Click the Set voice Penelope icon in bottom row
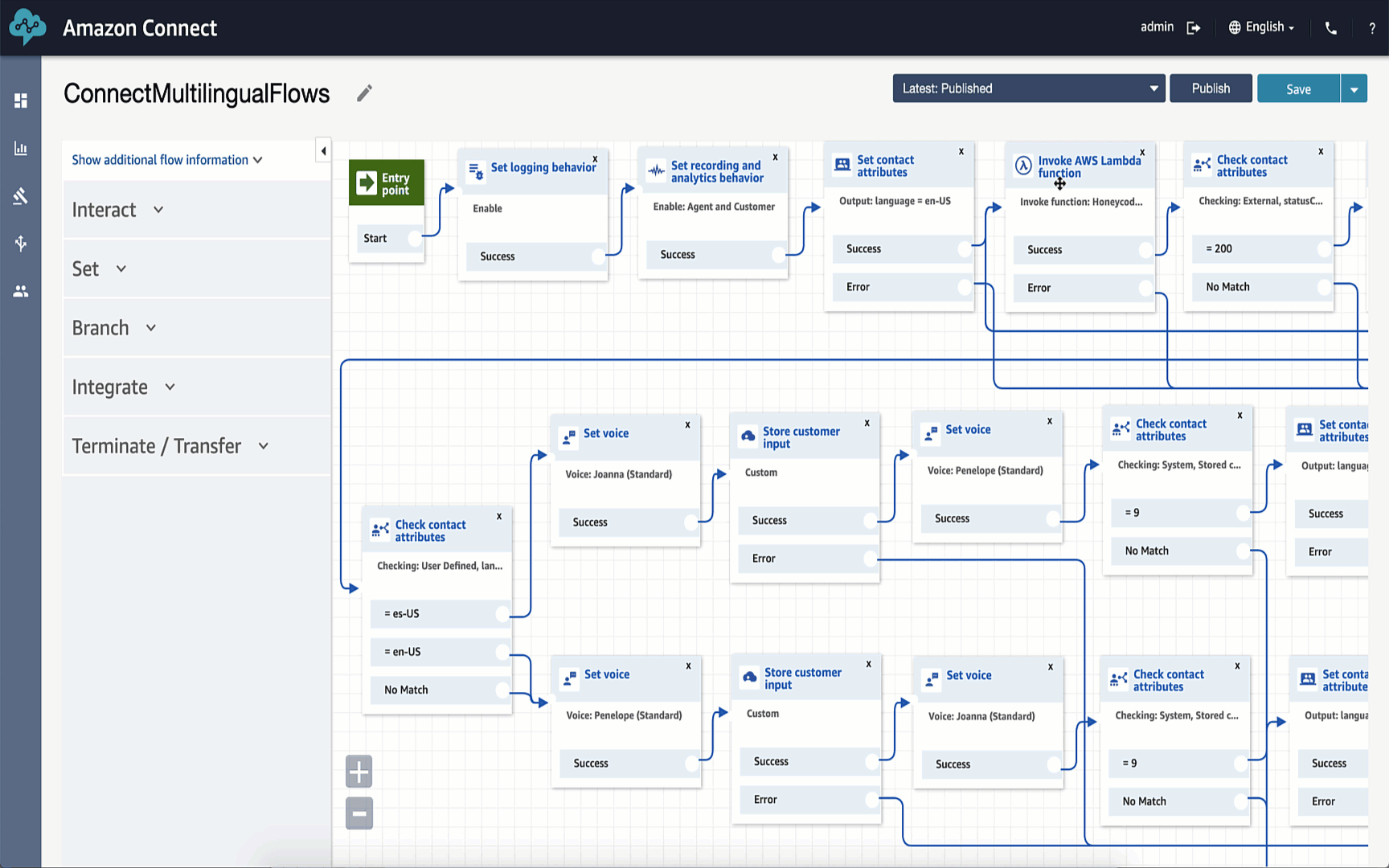Image resolution: width=1389 pixels, height=868 pixels. coord(569,679)
